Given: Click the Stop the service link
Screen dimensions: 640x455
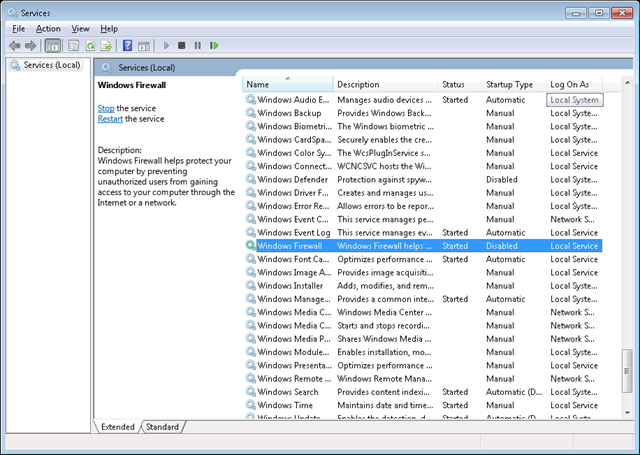Looking at the screenshot, I should pos(106,108).
